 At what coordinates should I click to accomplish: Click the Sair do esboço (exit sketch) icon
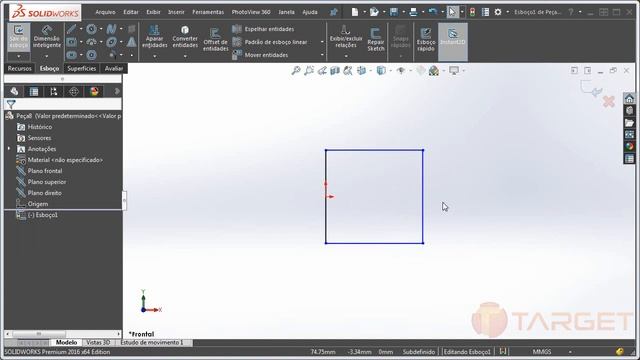point(19,37)
